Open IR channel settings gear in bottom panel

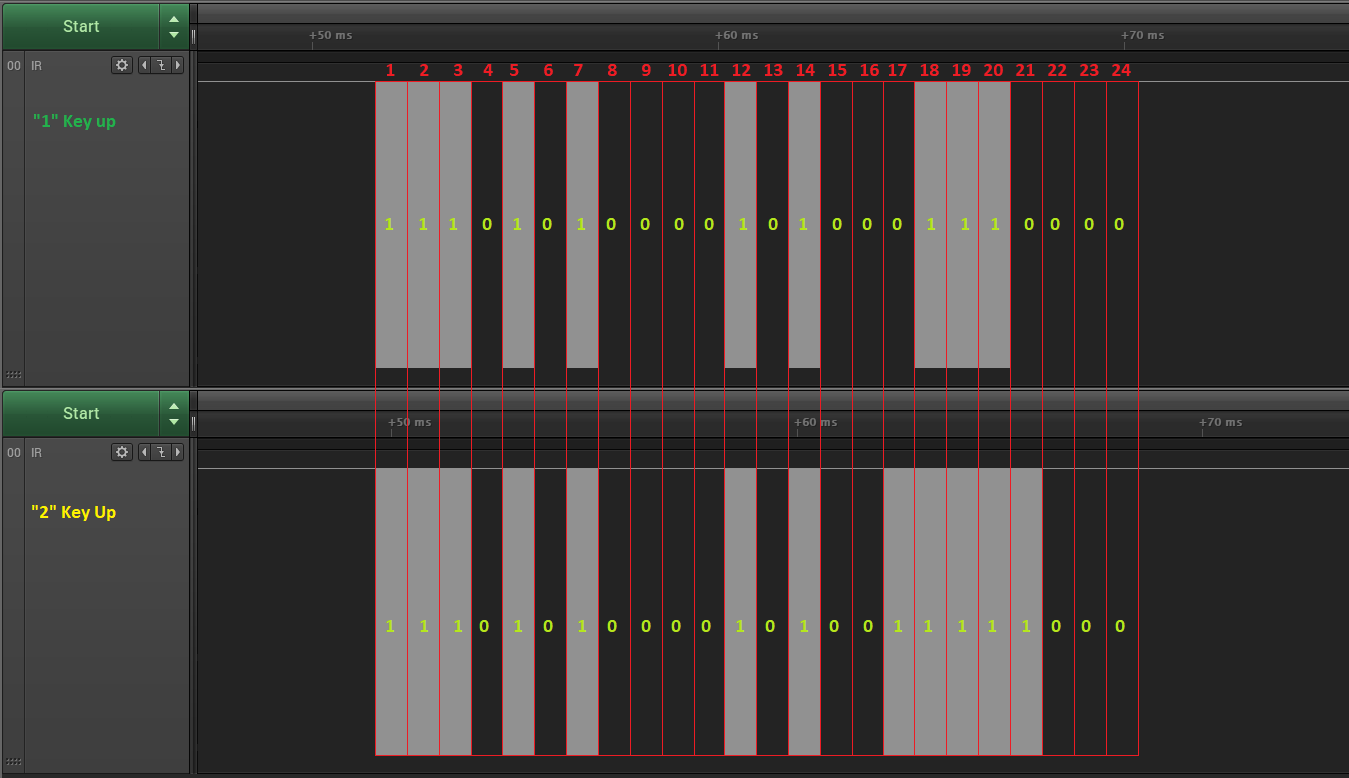click(x=122, y=452)
